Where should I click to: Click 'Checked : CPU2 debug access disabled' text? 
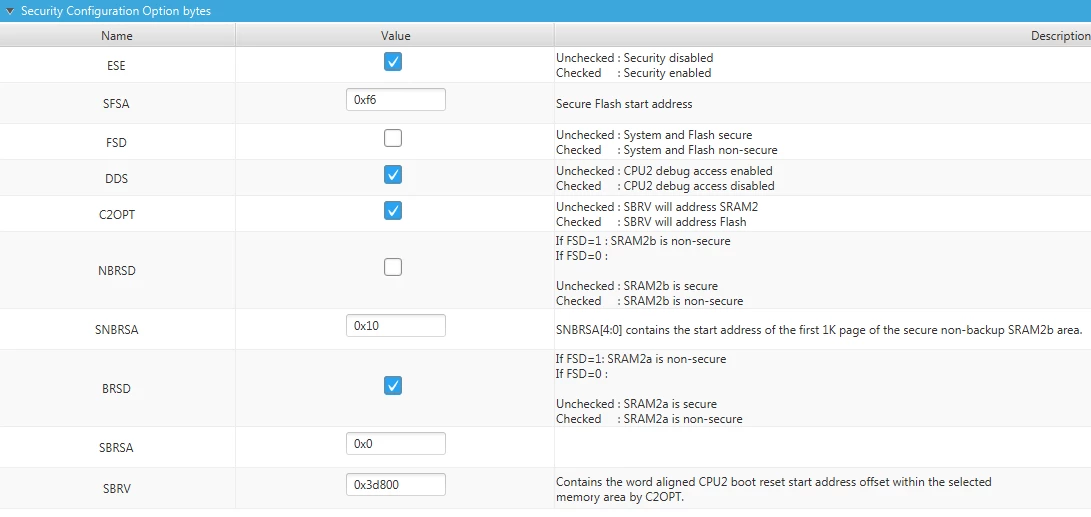coord(665,186)
